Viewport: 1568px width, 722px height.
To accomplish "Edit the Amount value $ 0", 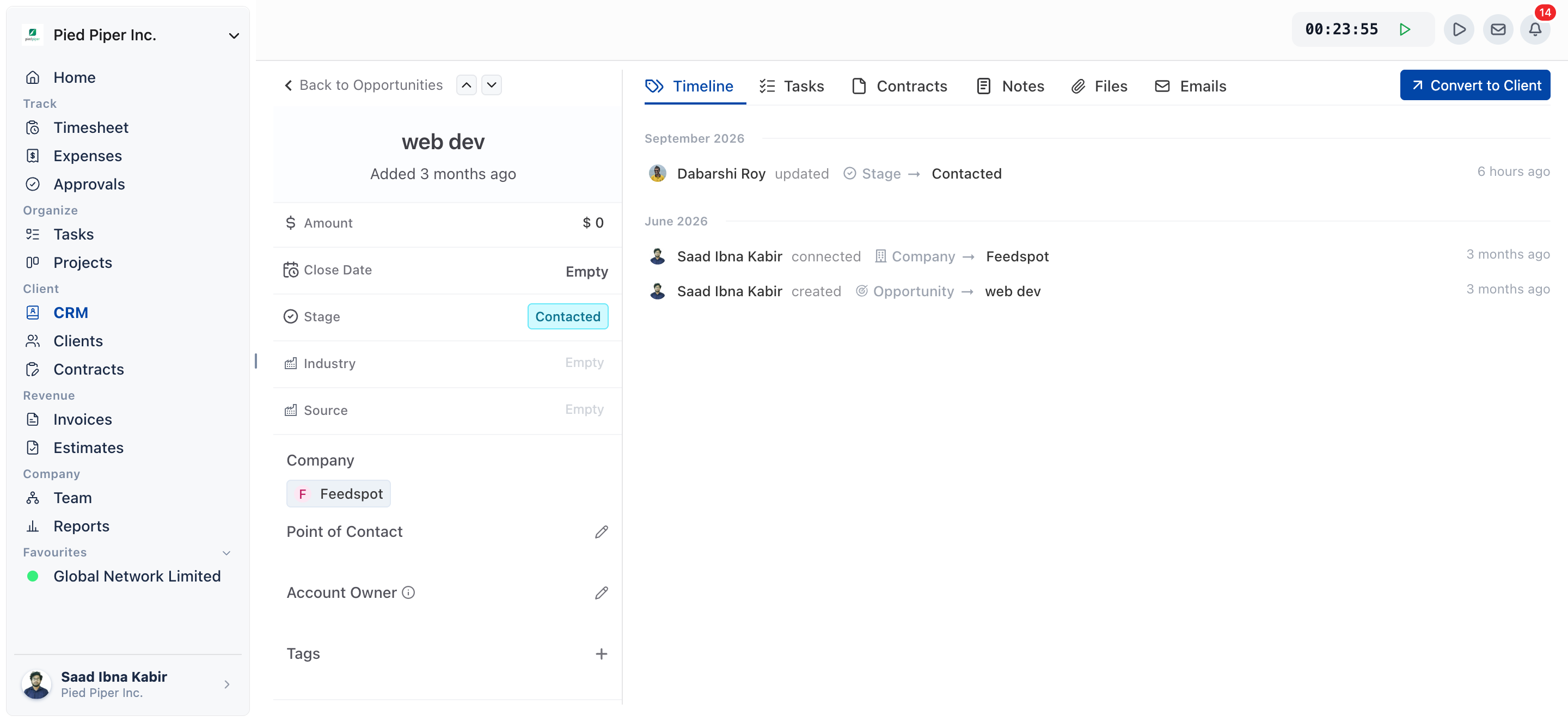I will [x=593, y=223].
